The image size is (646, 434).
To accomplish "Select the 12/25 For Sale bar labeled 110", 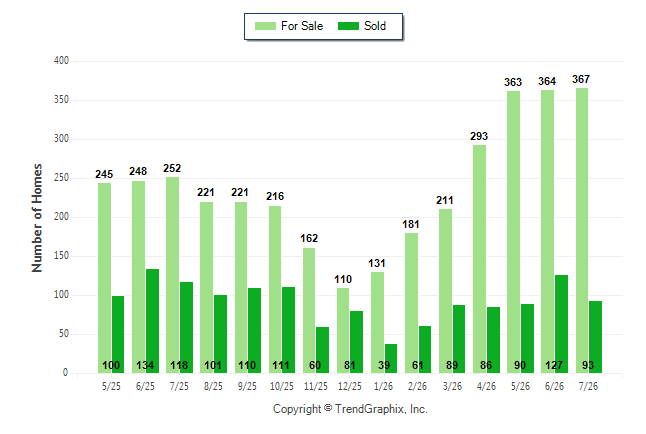I will tap(343, 331).
